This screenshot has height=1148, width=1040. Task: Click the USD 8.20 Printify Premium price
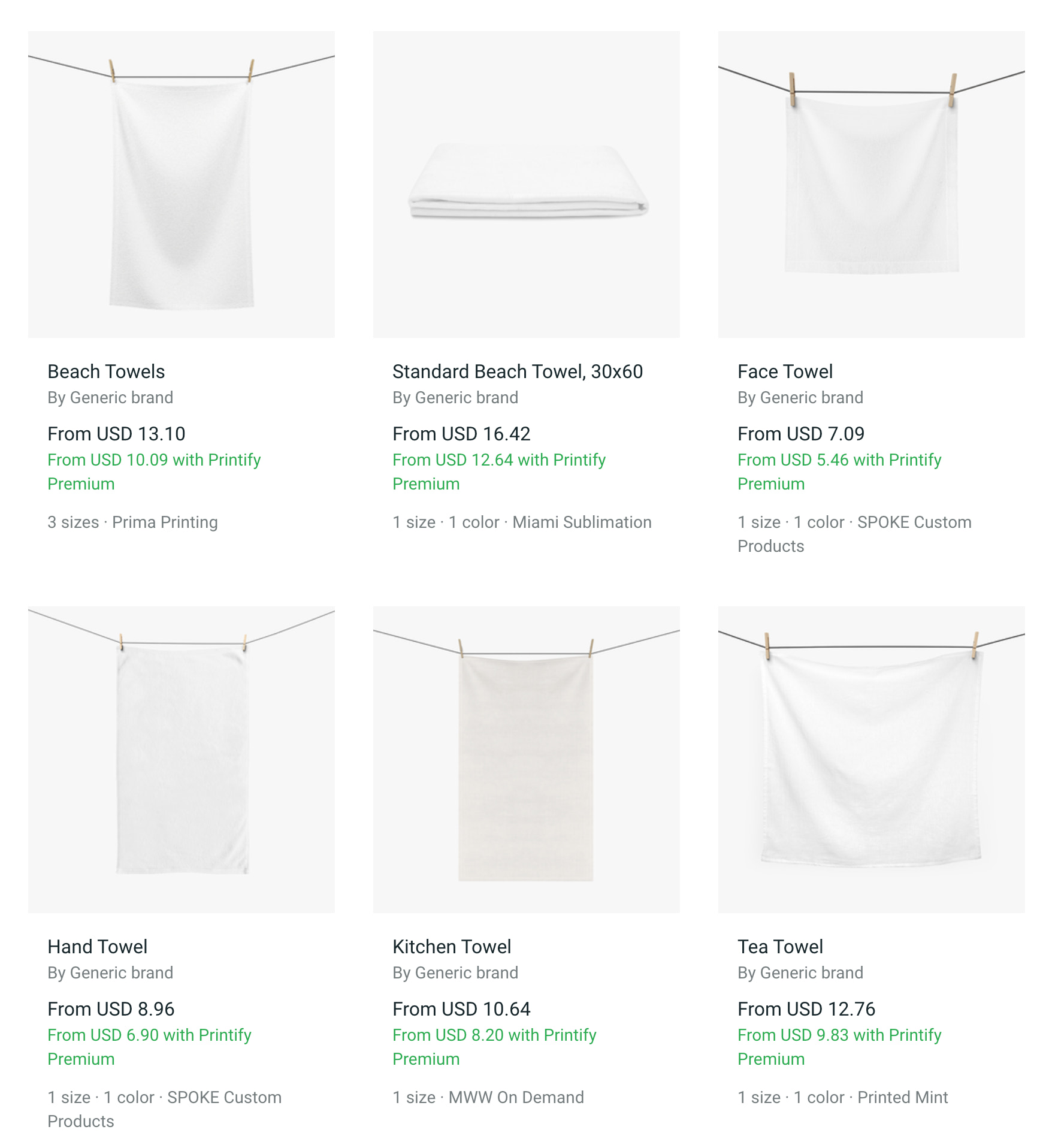coord(494,1035)
